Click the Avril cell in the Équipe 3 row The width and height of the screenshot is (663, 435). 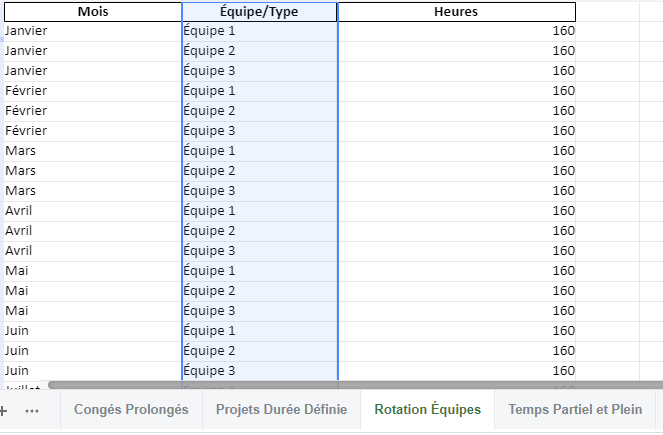(x=93, y=251)
